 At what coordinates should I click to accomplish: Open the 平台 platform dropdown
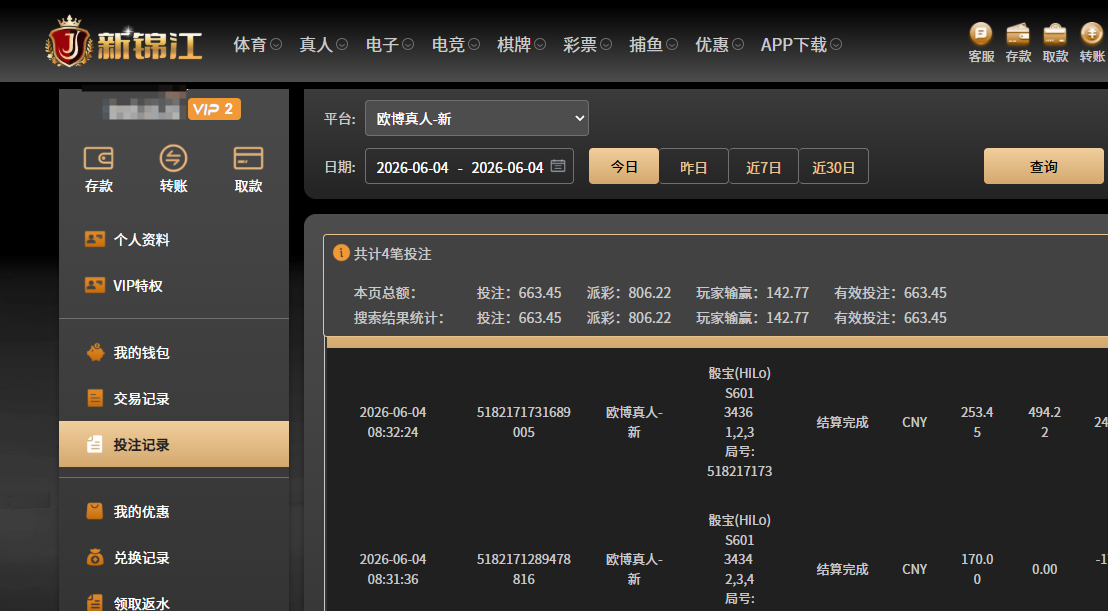[x=476, y=118]
